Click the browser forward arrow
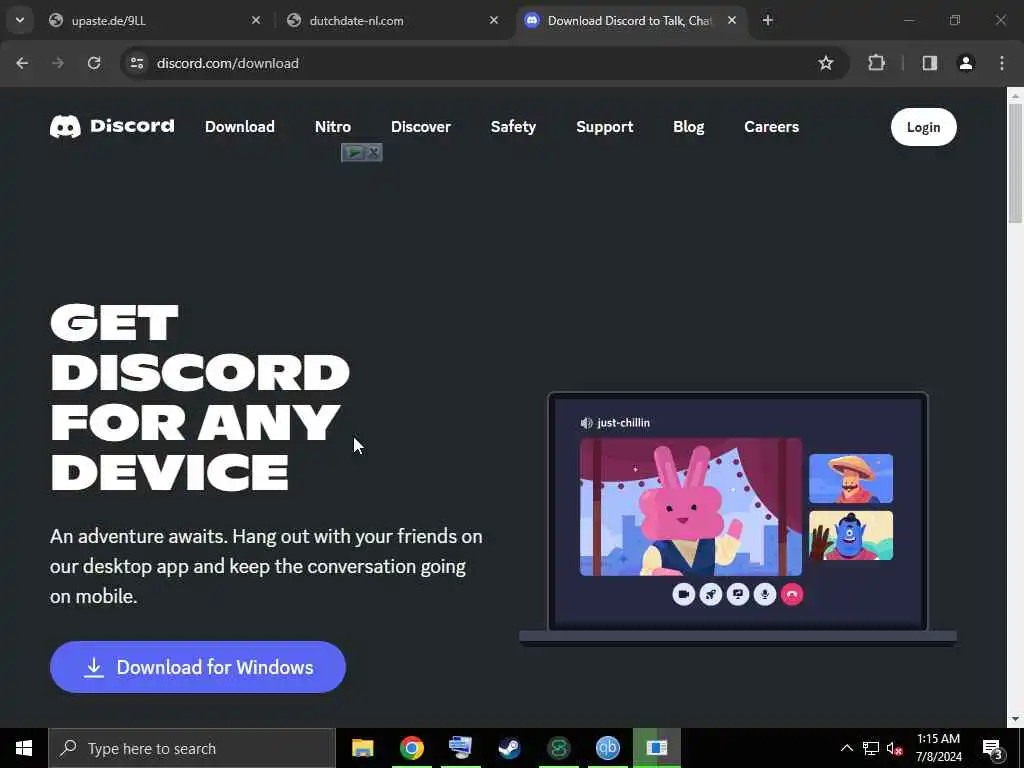Image resolution: width=1024 pixels, height=768 pixels. pos(58,63)
